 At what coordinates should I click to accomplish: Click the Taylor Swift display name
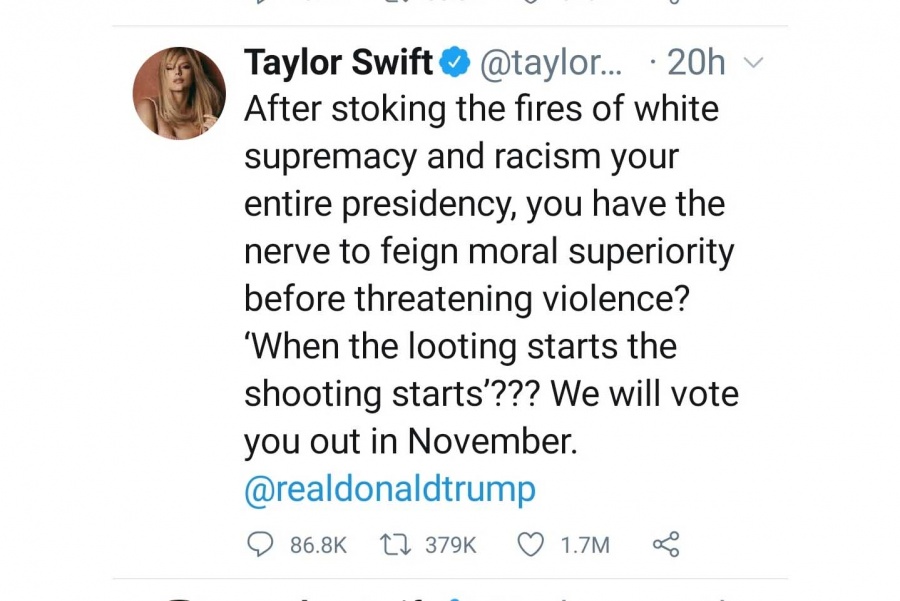[x=338, y=62]
